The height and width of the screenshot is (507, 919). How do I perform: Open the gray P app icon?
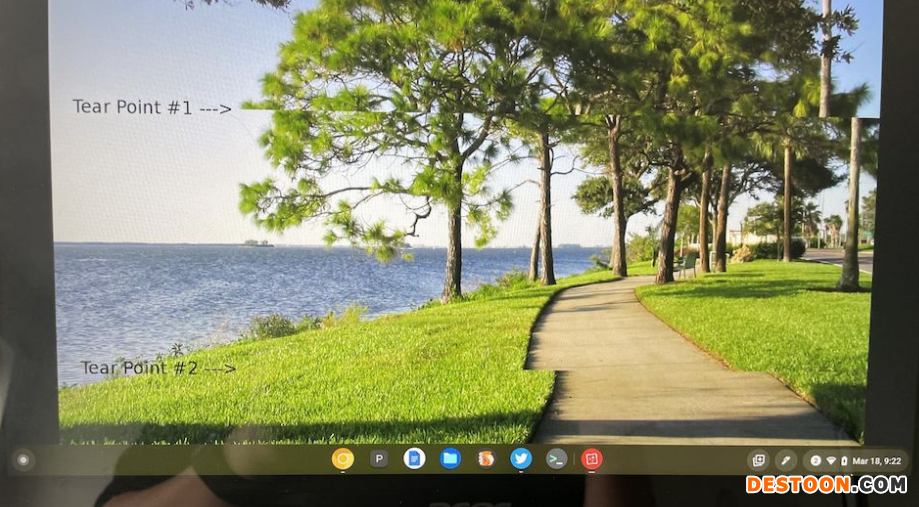tap(379, 459)
